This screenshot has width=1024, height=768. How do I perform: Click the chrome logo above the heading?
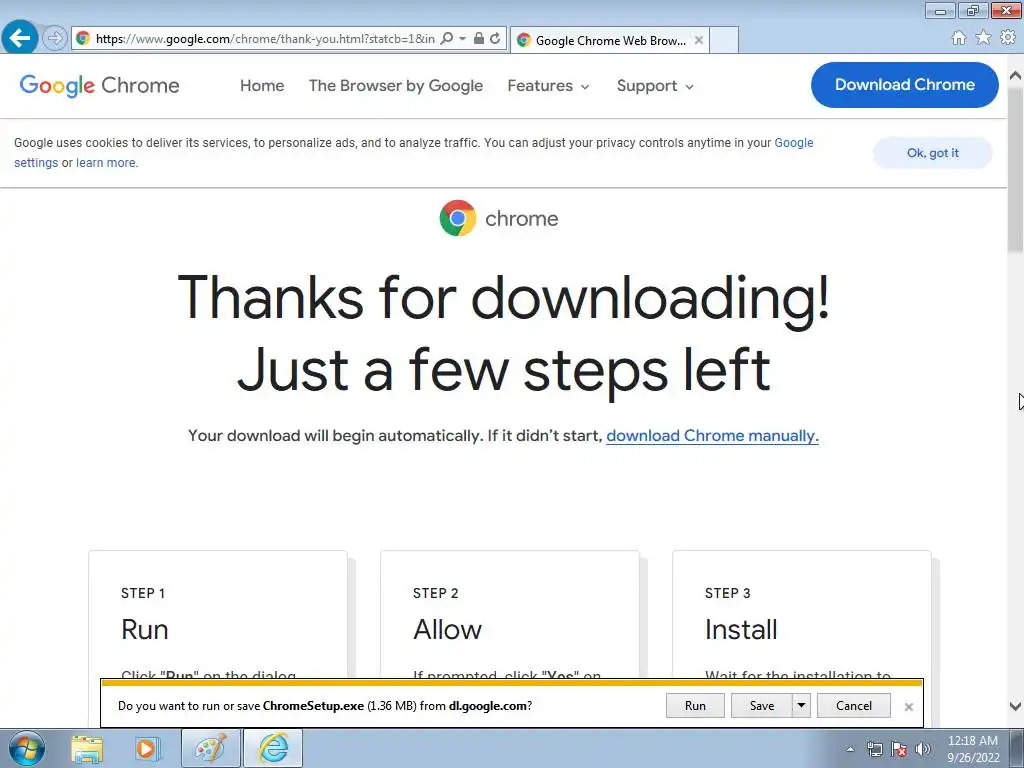(x=499, y=218)
